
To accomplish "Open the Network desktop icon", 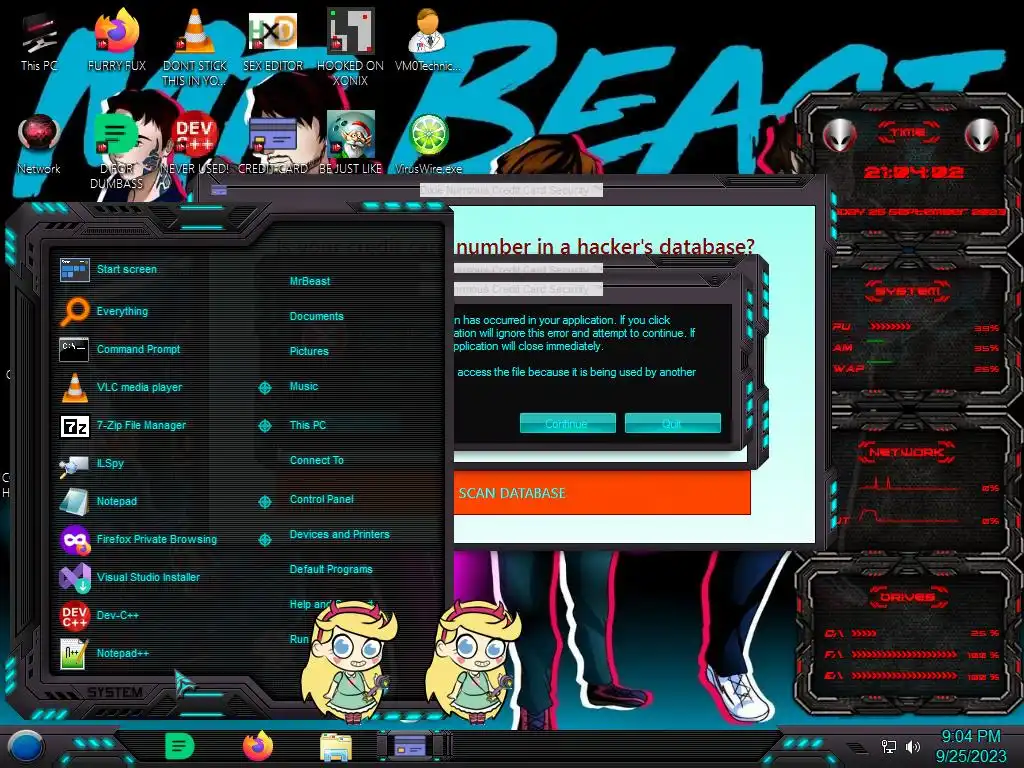I will (x=39, y=144).
